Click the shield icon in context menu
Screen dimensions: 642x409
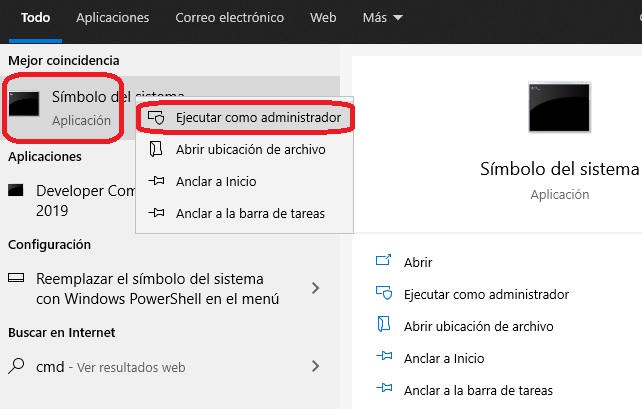tap(155, 118)
